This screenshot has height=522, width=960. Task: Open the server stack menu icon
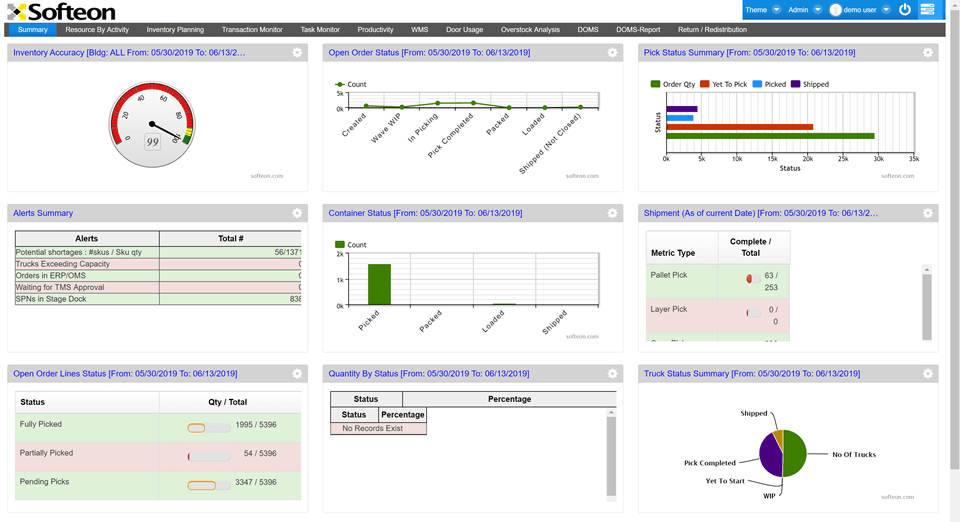pos(928,10)
